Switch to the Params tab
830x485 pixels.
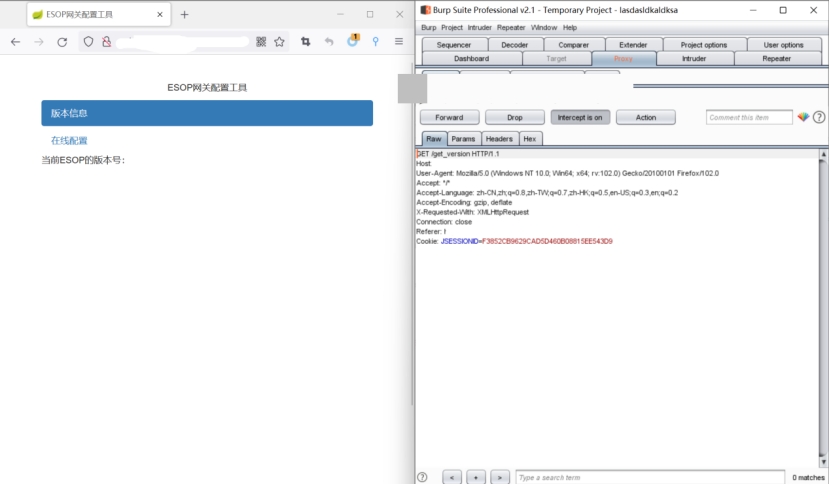point(463,139)
